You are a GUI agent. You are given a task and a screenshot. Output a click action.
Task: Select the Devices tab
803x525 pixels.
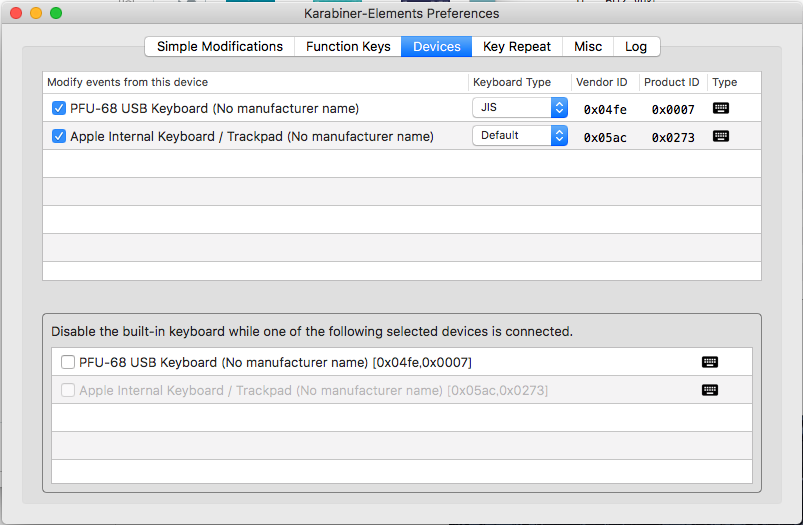coord(436,47)
